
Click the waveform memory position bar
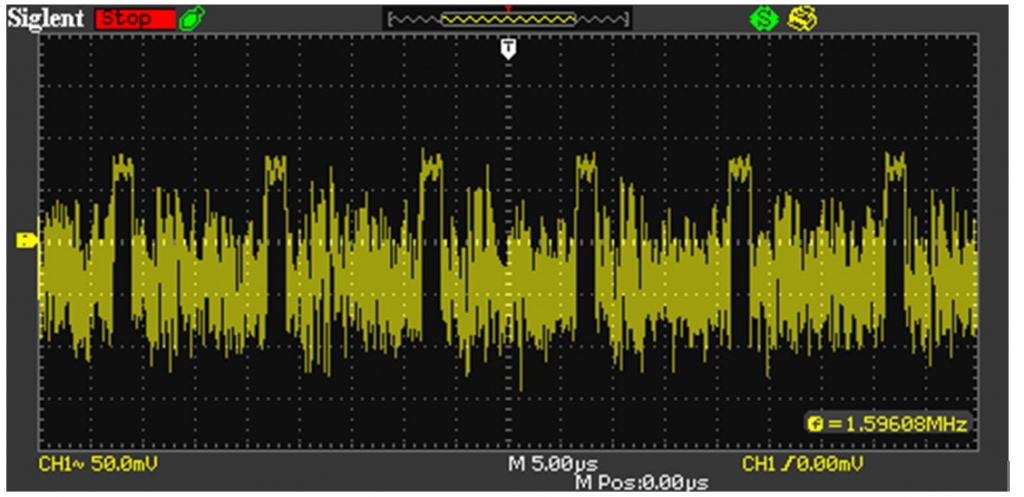tap(508, 19)
